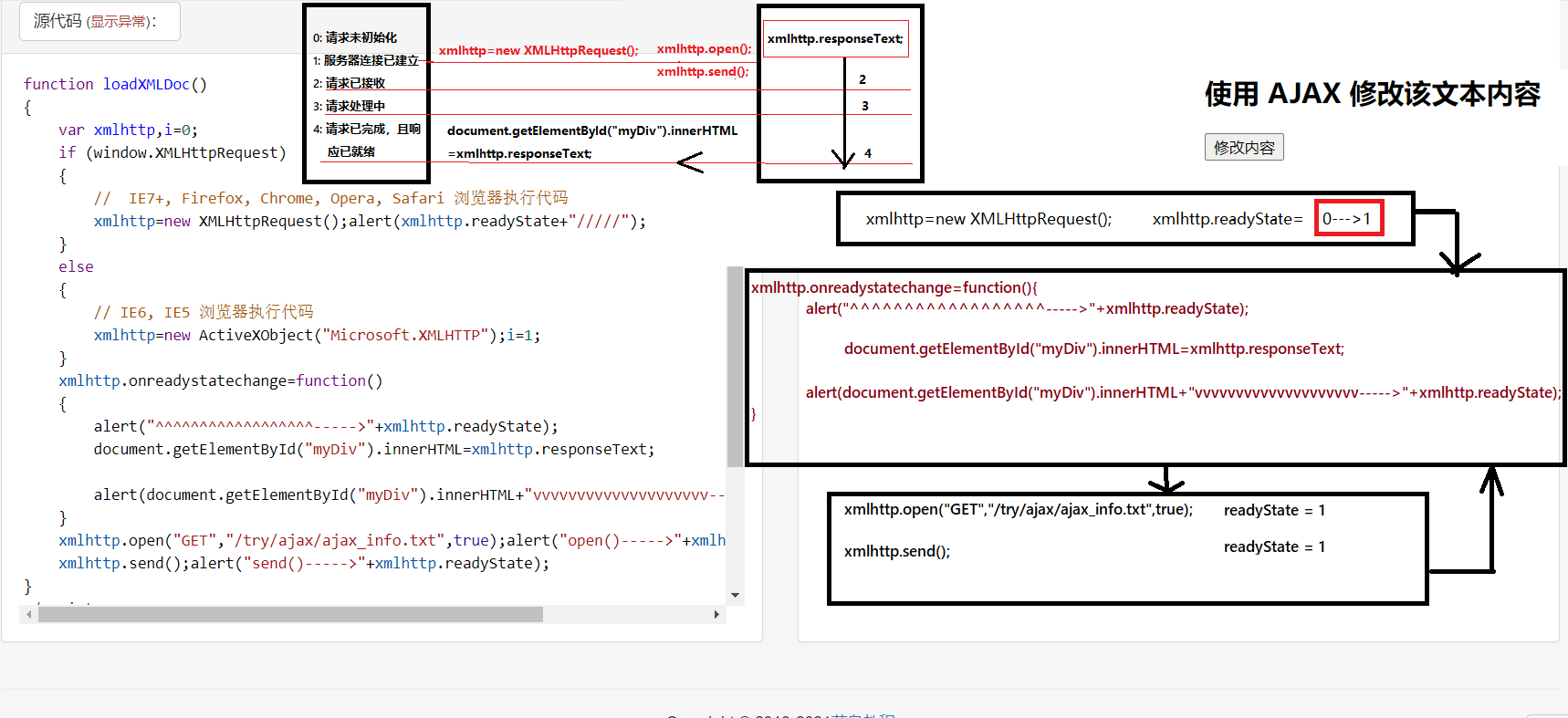
Task: Click the editor line 'xmlhttp.send();alert("send()'
Action: [304, 563]
